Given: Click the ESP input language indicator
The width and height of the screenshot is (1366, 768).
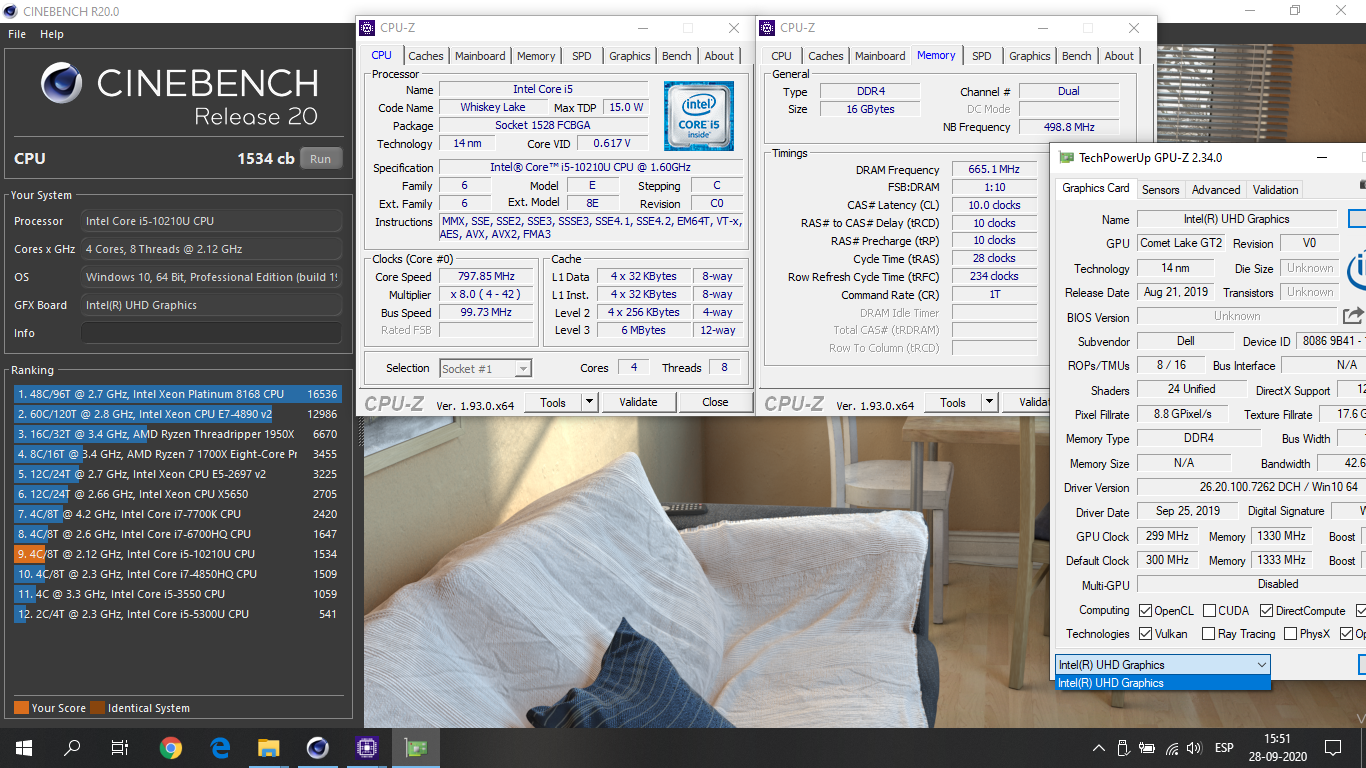Looking at the screenshot, I should pyautogui.click(x=1224, y=748).
